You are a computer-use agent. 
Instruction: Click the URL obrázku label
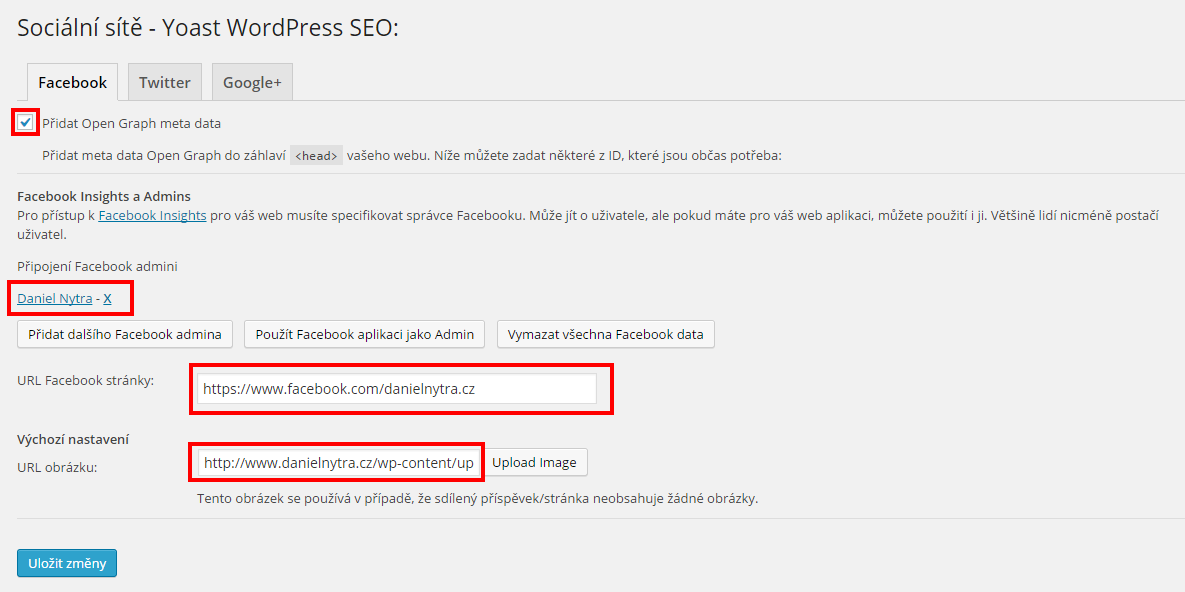pyautogui.click(x=57, y=466)
